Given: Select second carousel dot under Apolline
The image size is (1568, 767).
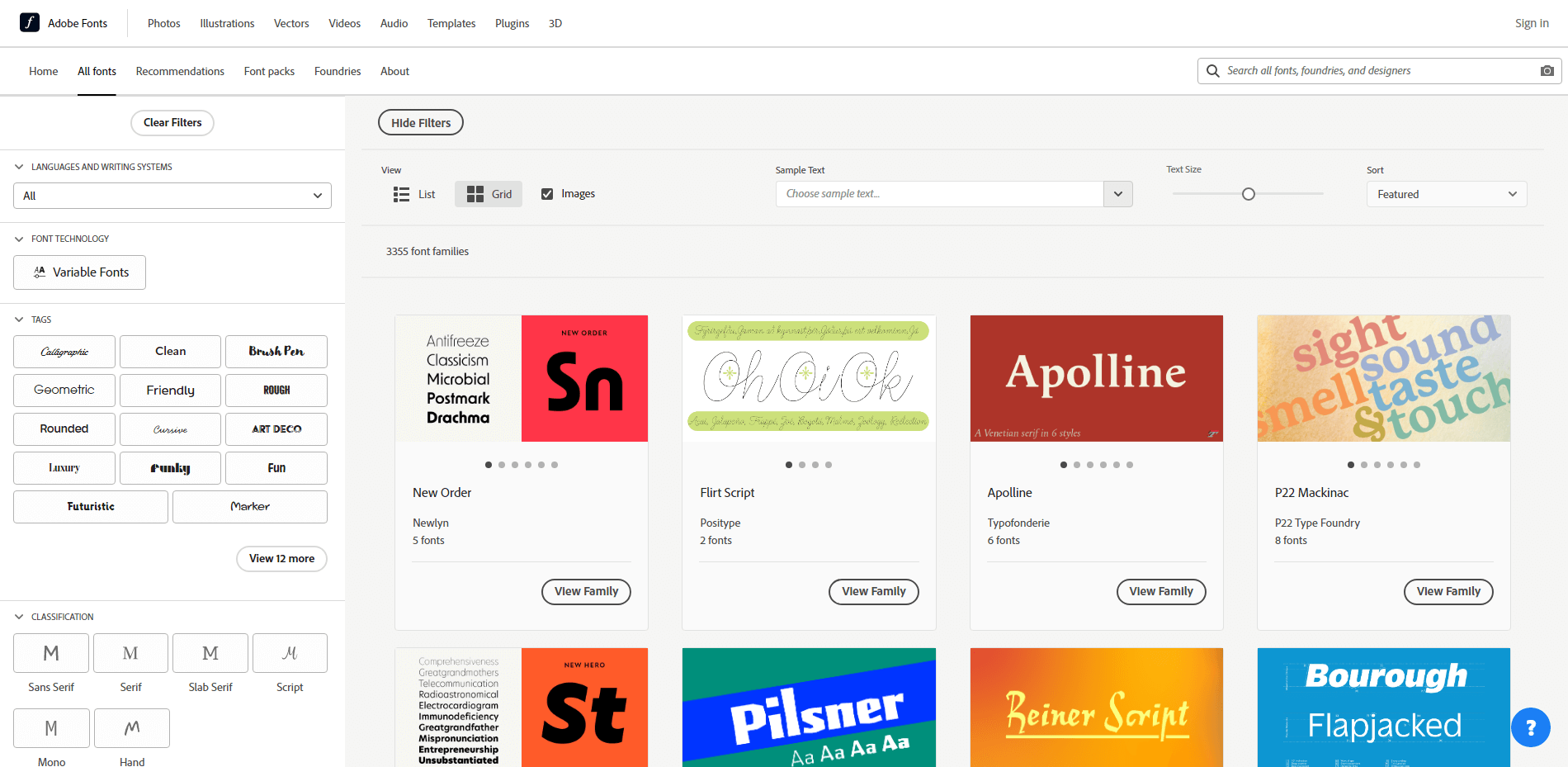Looking at the screenshot, I should [x=1077, y=465].
